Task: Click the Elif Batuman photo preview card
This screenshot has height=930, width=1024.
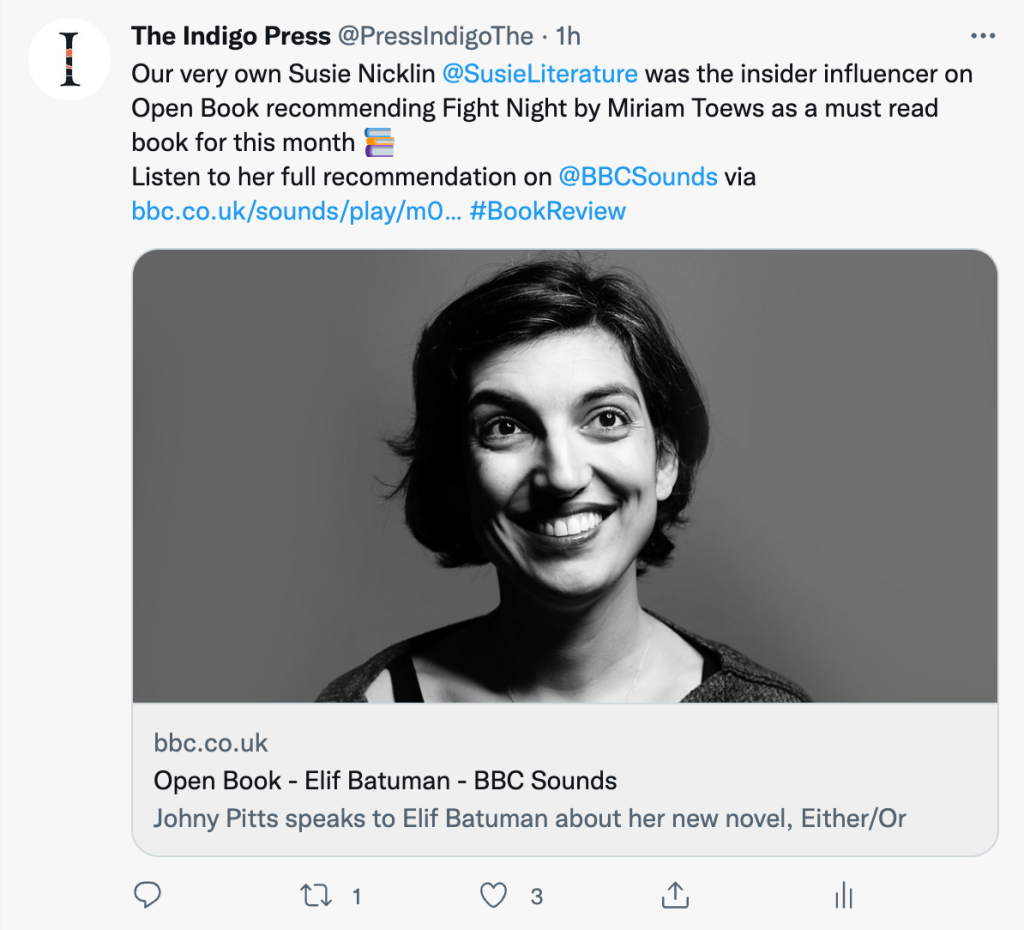Action: [570, 480]
